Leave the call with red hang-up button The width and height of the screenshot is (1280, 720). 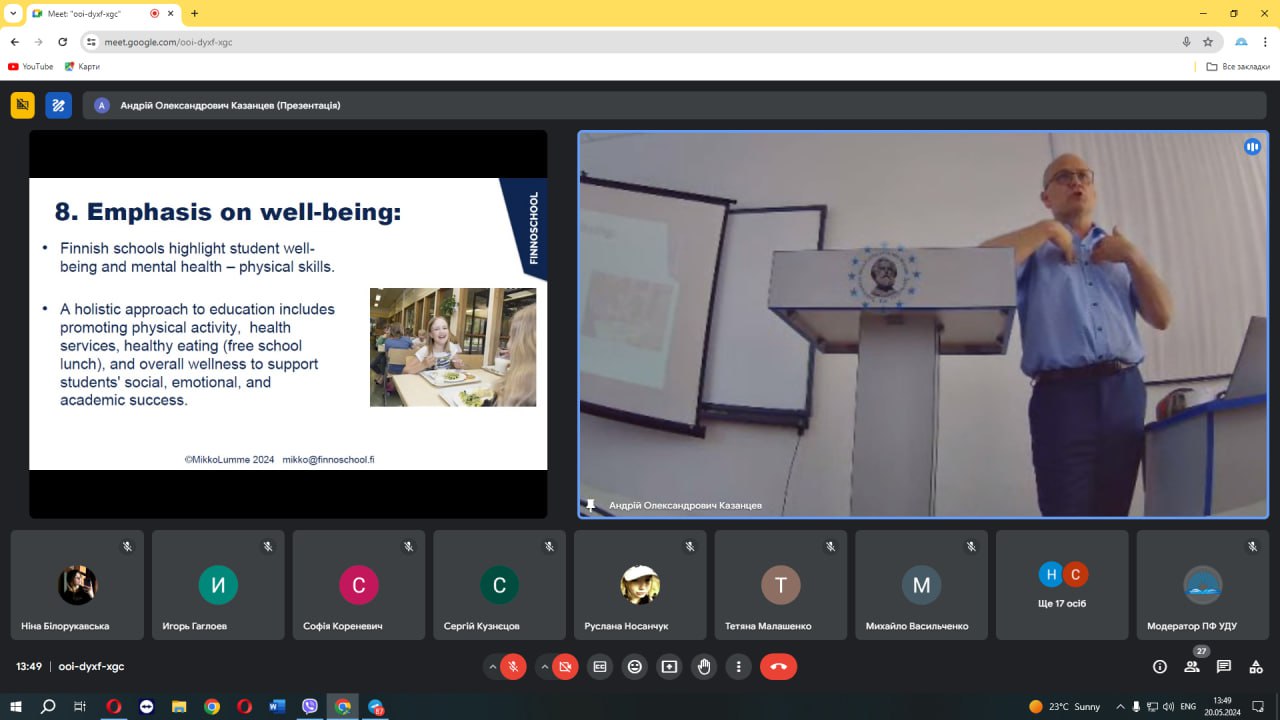pos(779,666)
